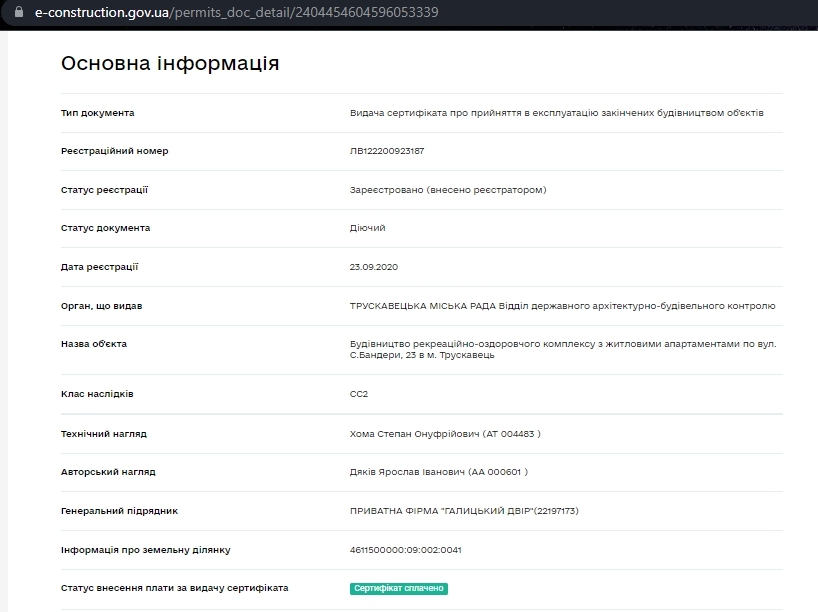
Task: Click the consequence class value CC2
Action: coord(359,394)
